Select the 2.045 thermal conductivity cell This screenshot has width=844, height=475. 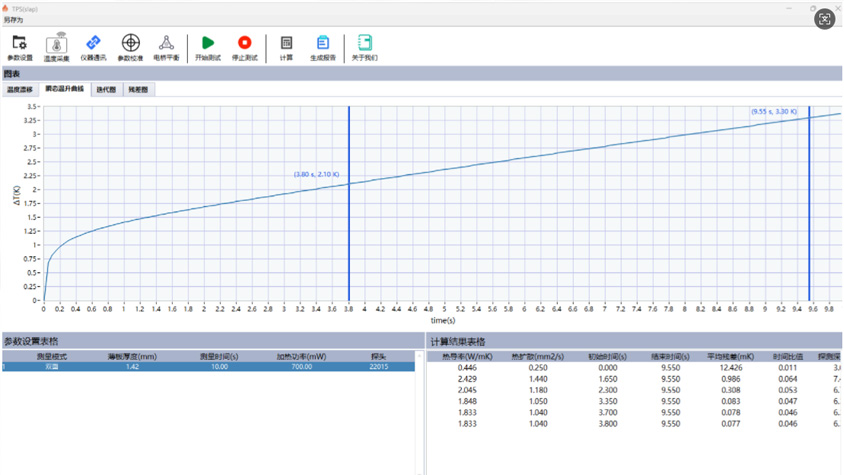(x=467, y=390)
